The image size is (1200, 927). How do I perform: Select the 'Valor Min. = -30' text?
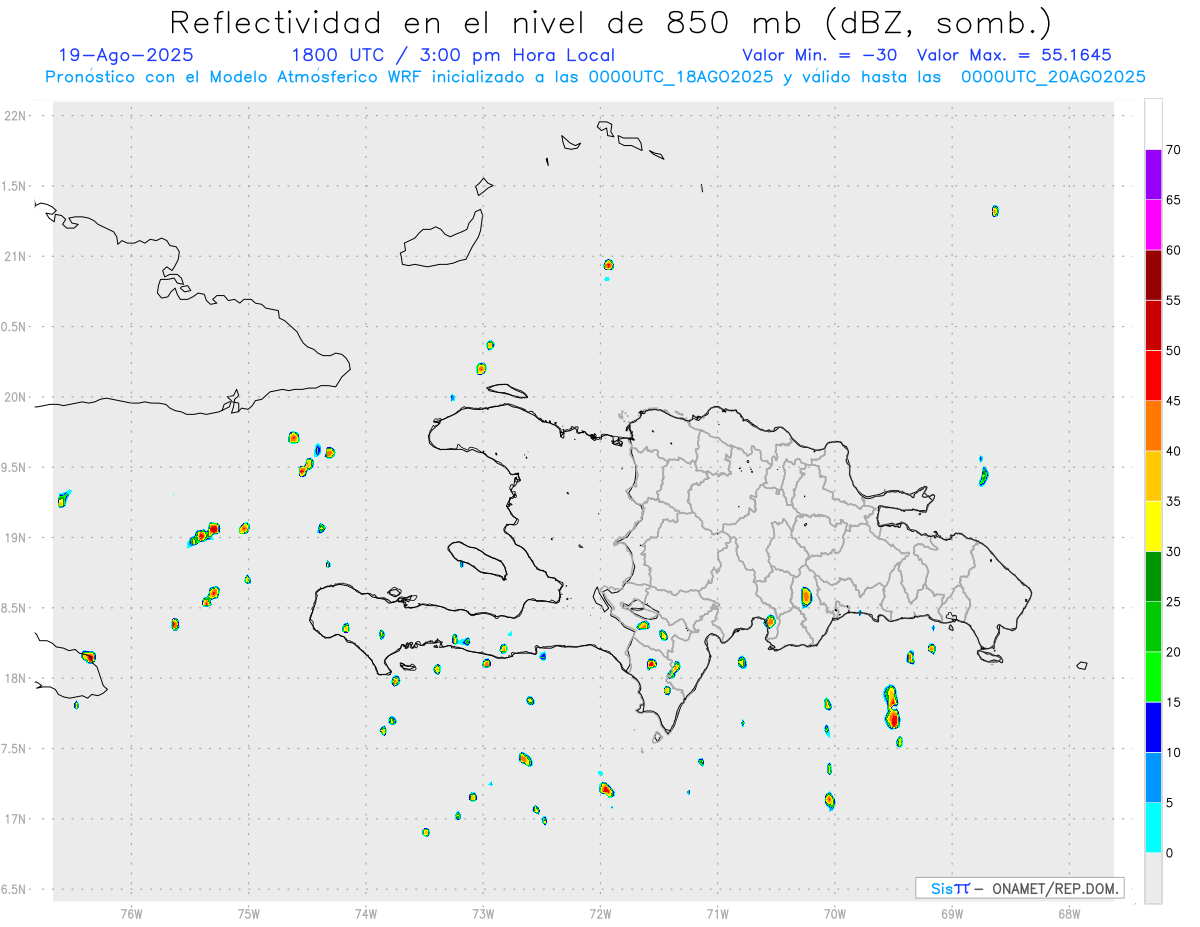pos(819,55)
